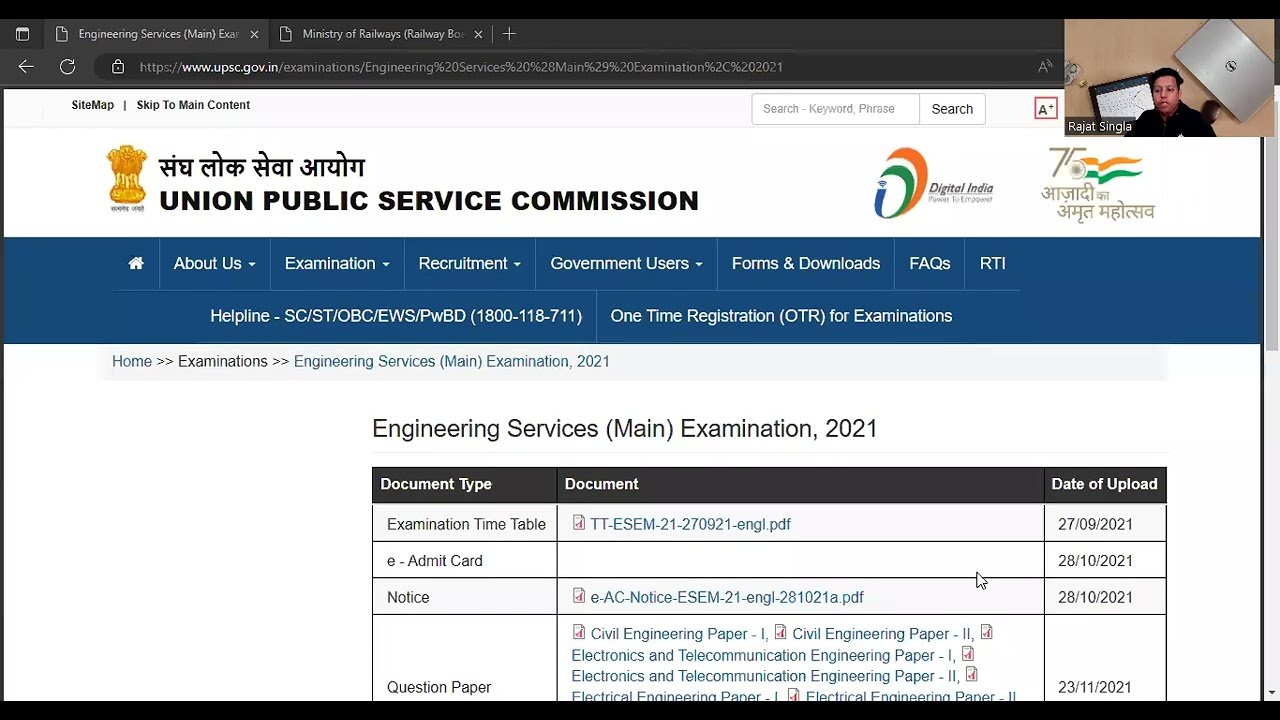The image size is (1280, 720).
Task: Toggle Read Aloud icon in address bar
Action: click(x=1045, y=67)
